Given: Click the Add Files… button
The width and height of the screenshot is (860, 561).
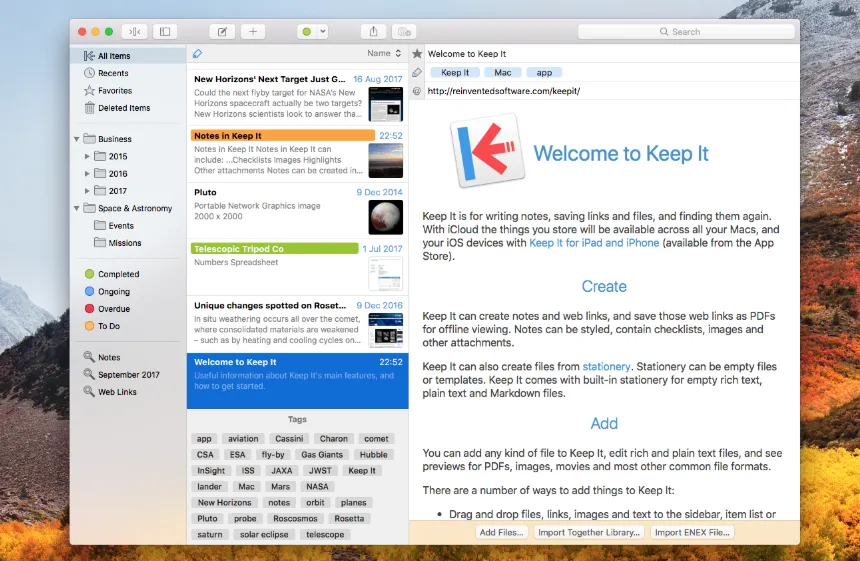Looking at the screenshot, I should coord(501,532).
